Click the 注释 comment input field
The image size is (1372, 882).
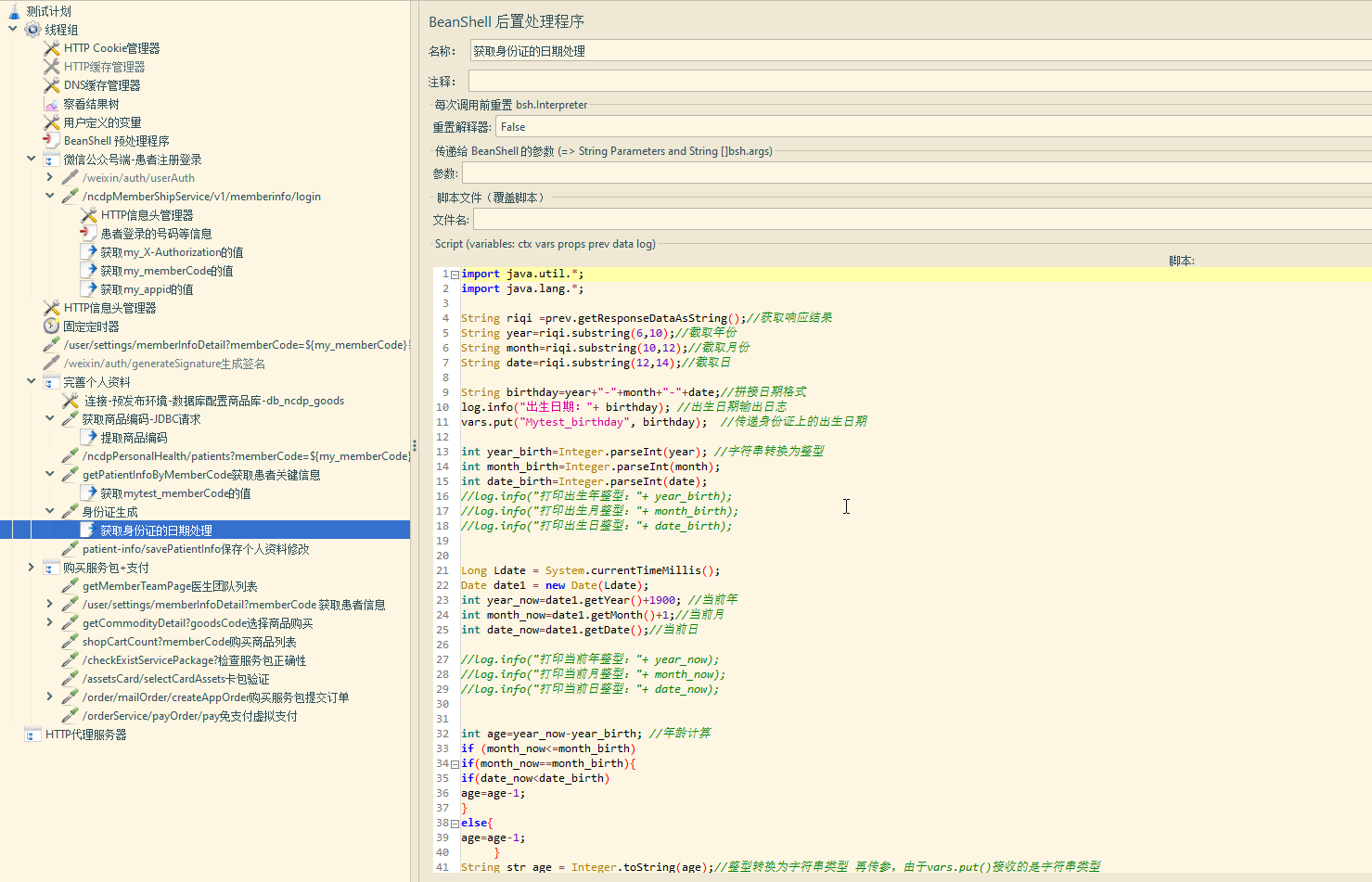pos(920,82)
